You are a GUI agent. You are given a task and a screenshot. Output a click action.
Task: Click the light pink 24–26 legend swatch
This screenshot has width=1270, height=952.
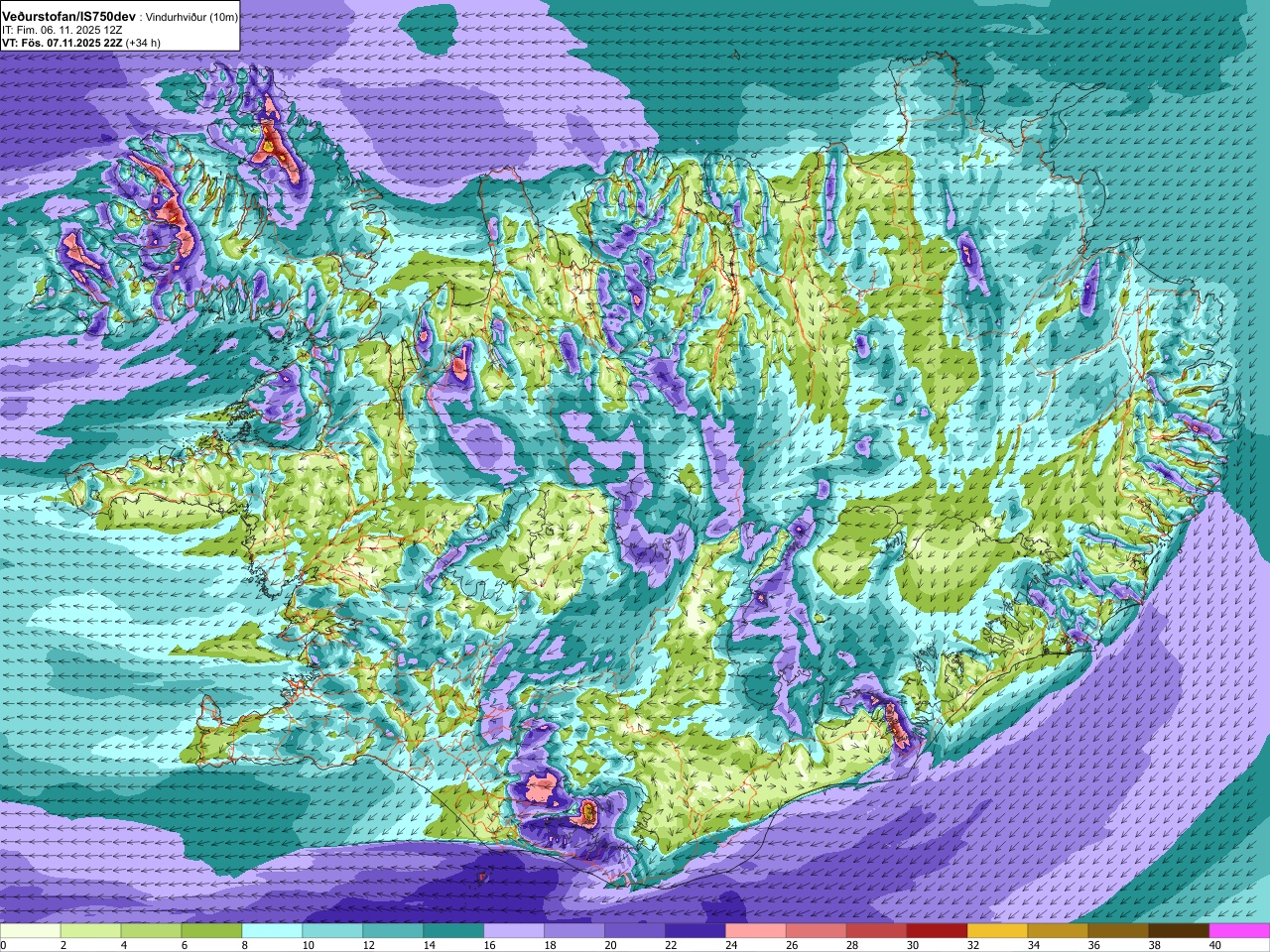pyautogui.click(x=757, y=932)
